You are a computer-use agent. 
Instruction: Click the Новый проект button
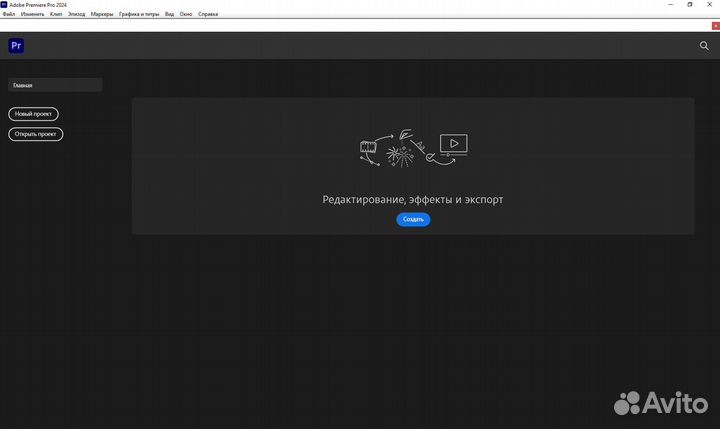point(34,114)
